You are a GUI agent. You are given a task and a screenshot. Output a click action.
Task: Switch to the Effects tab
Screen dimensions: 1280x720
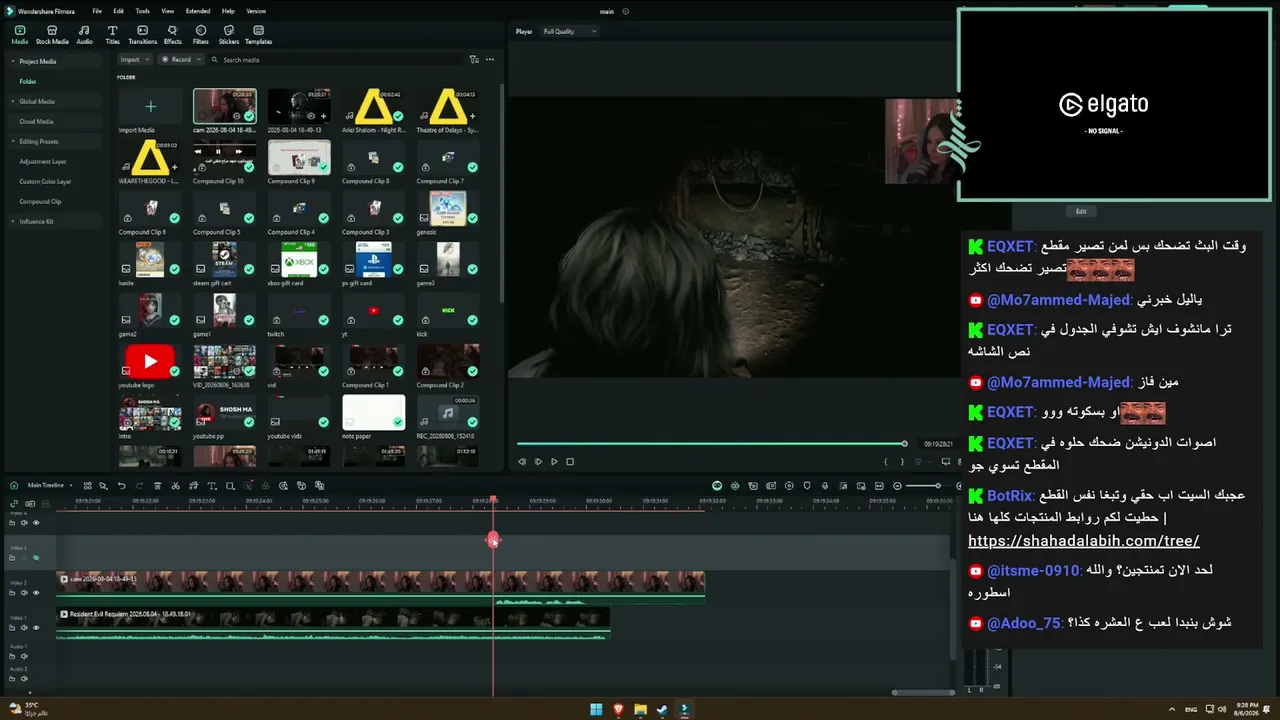[x=173, y=35]
